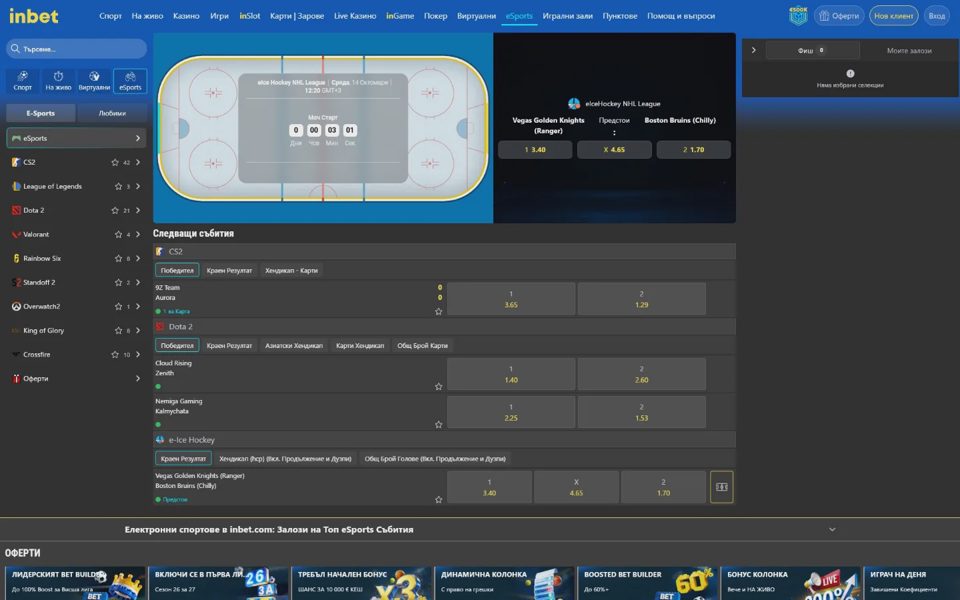Expand the CS2 chevron in sidebar
This screenshot has width=960, height=600.
[x=138, y=162]
